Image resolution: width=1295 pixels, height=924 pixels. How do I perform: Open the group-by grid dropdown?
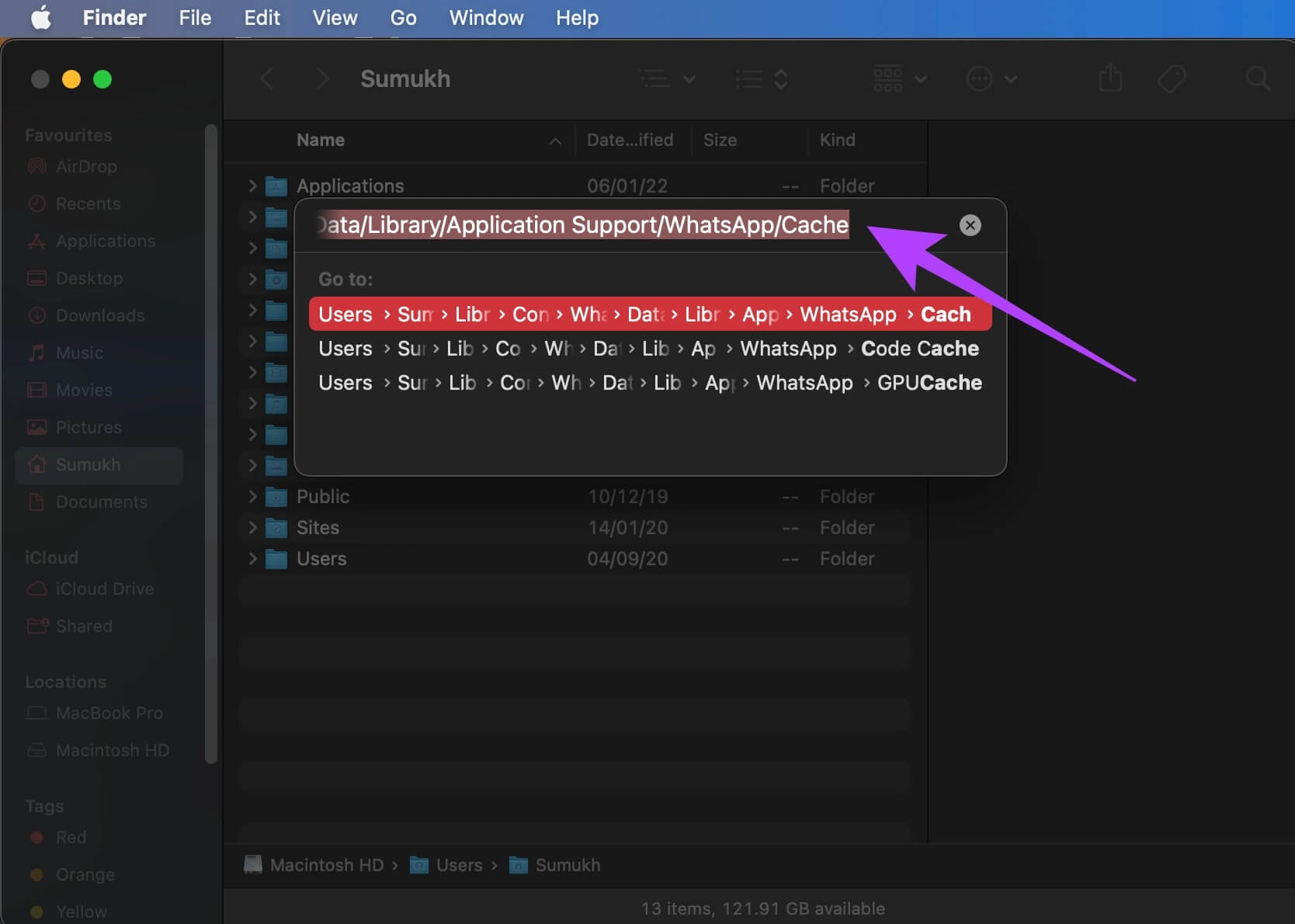899,78
